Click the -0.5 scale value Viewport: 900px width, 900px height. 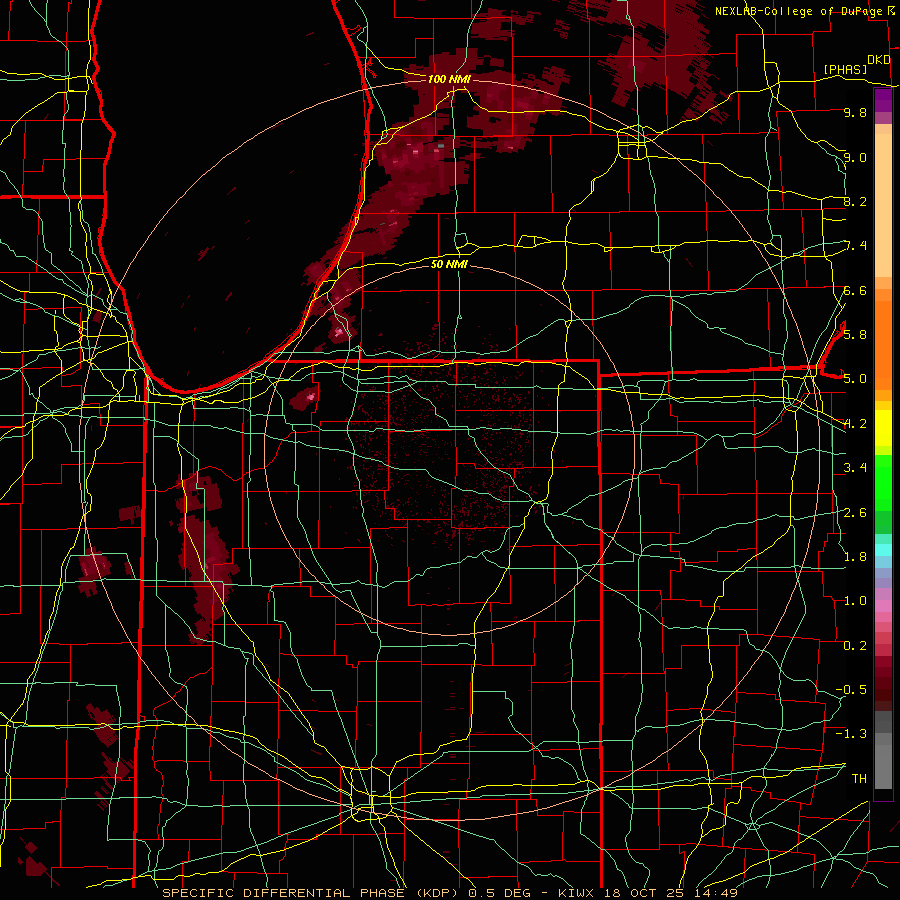tap(851, 689)
